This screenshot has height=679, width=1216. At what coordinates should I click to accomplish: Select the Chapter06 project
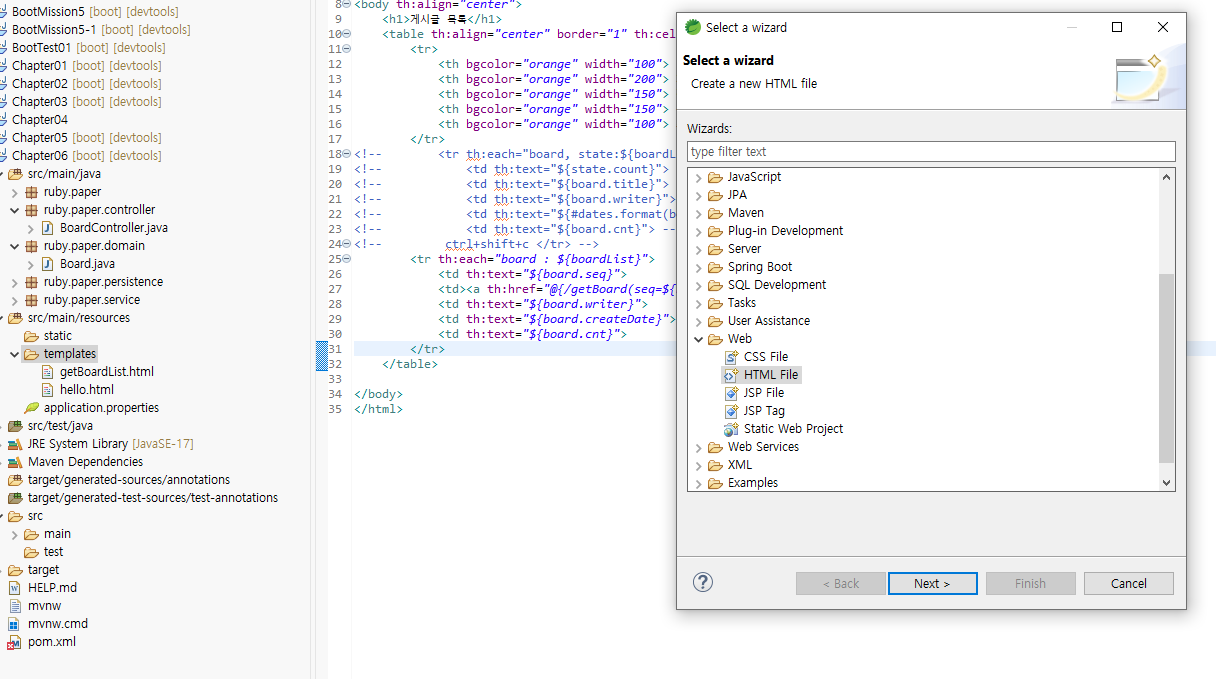[x=87, y=156]
